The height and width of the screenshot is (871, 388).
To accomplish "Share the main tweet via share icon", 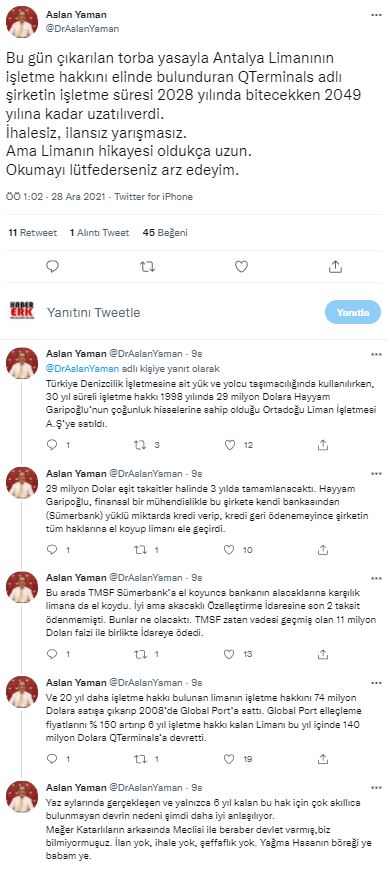I will click(335, 267).
